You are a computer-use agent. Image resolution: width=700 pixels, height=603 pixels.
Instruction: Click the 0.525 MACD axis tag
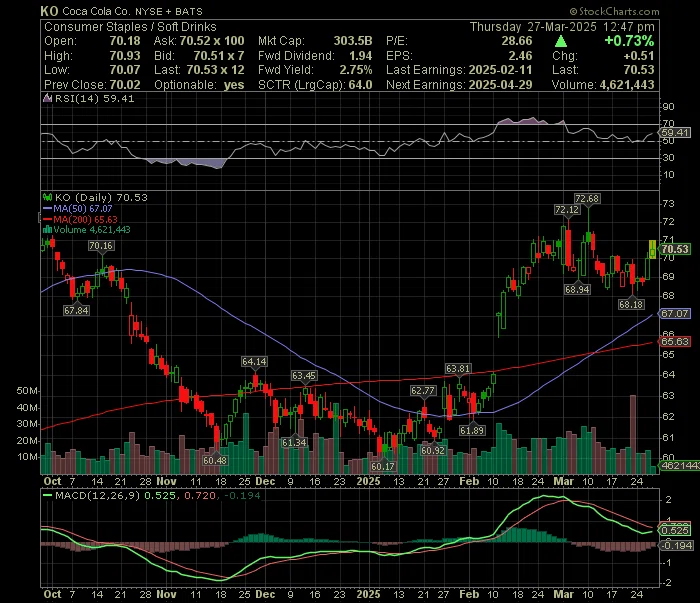click(675, 531)
